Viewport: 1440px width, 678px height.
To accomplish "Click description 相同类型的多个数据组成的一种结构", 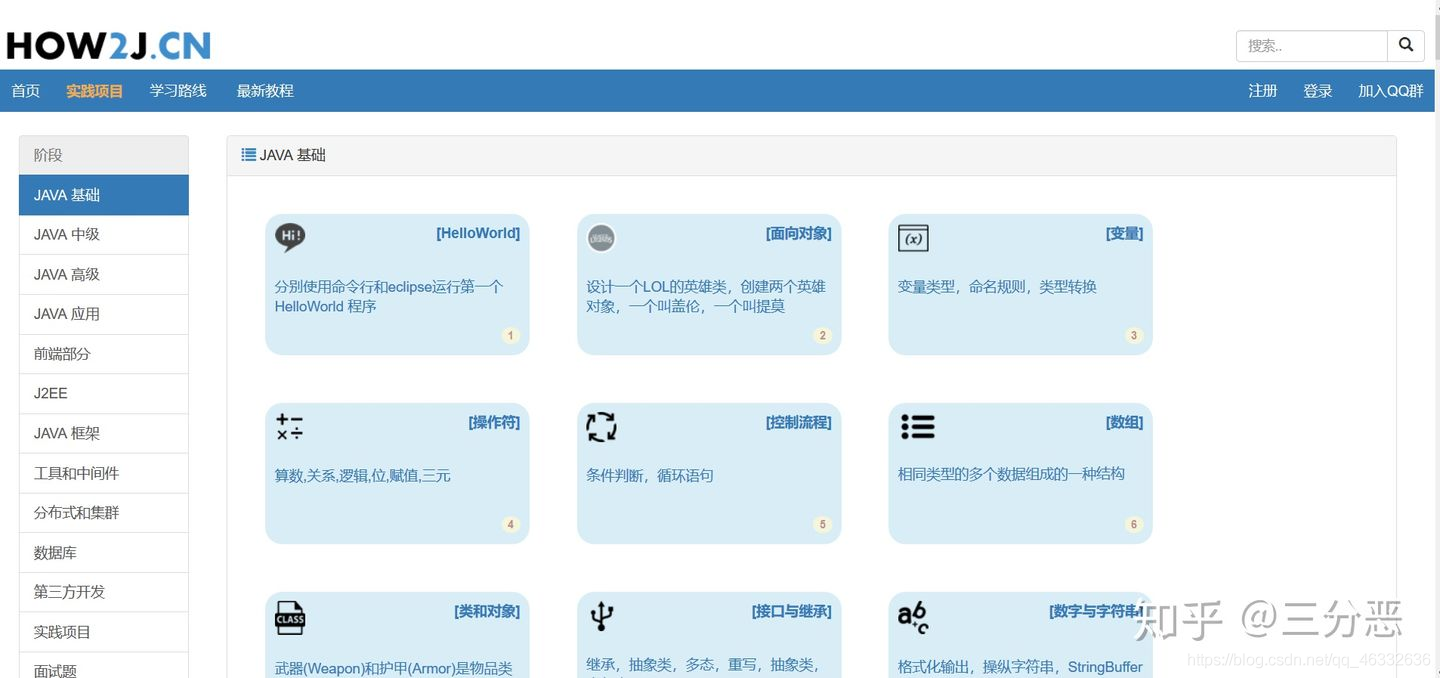I will coord(1011,474).
